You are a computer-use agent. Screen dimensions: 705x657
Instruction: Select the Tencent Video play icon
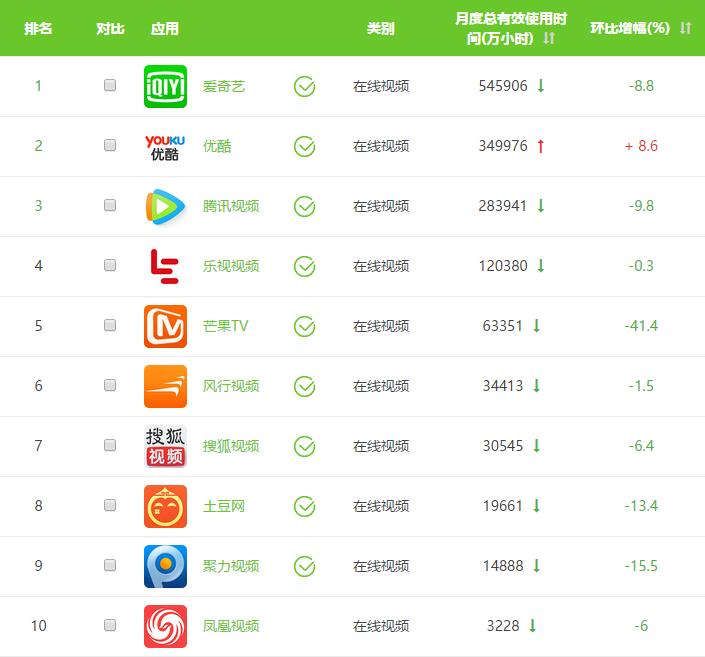click(x=165, y=206)
